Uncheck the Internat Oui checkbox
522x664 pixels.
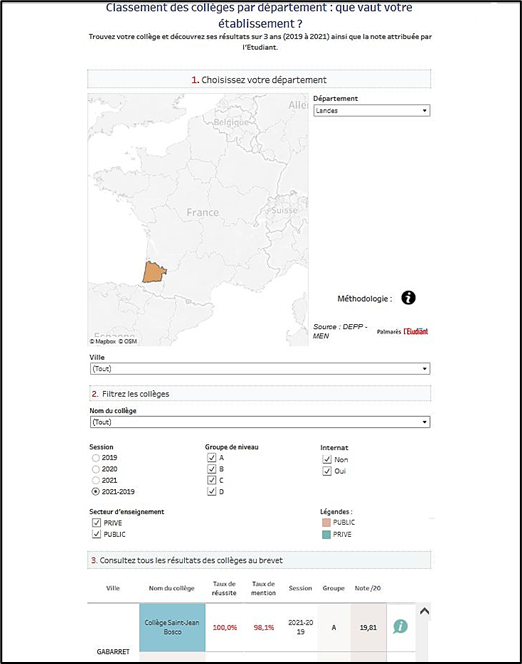pyautogui.click(x=327, y=471)
